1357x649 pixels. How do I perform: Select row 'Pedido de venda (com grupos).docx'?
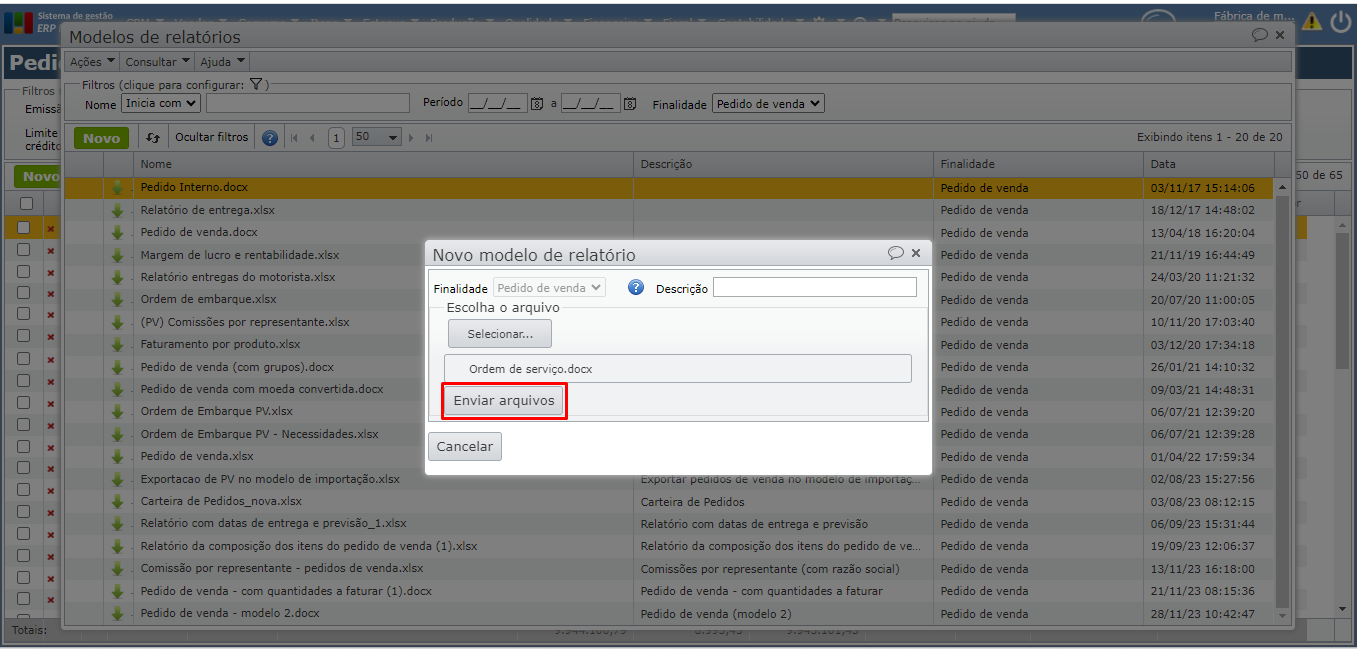click(669, 367)
